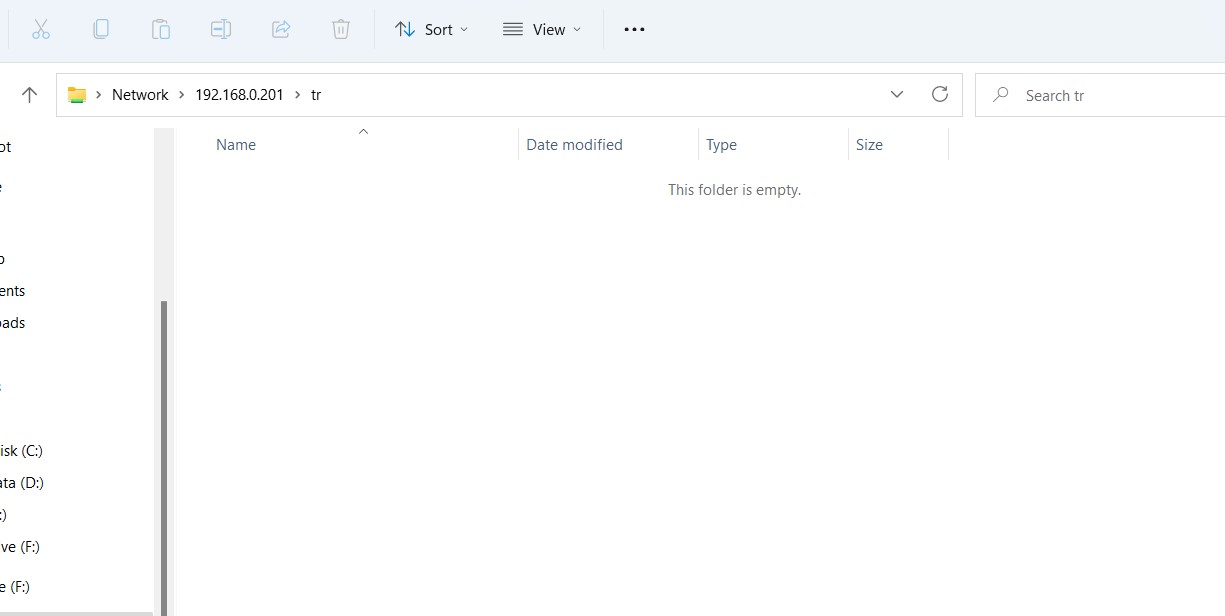Expand the chevron after Network breadcrumb
The width and height of the screenshot is (1225, 616).
(x=182, y=95)
